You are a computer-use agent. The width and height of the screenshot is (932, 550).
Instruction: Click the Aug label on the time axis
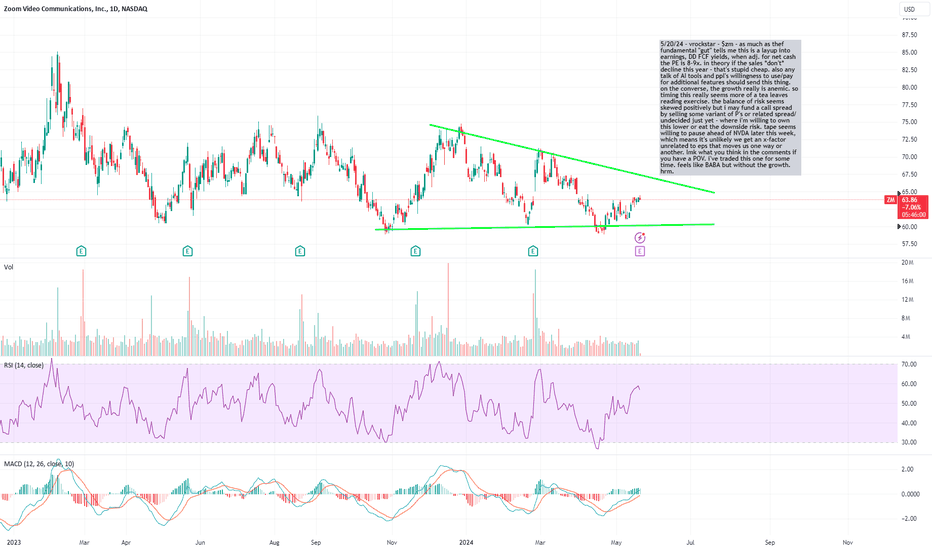274,542
